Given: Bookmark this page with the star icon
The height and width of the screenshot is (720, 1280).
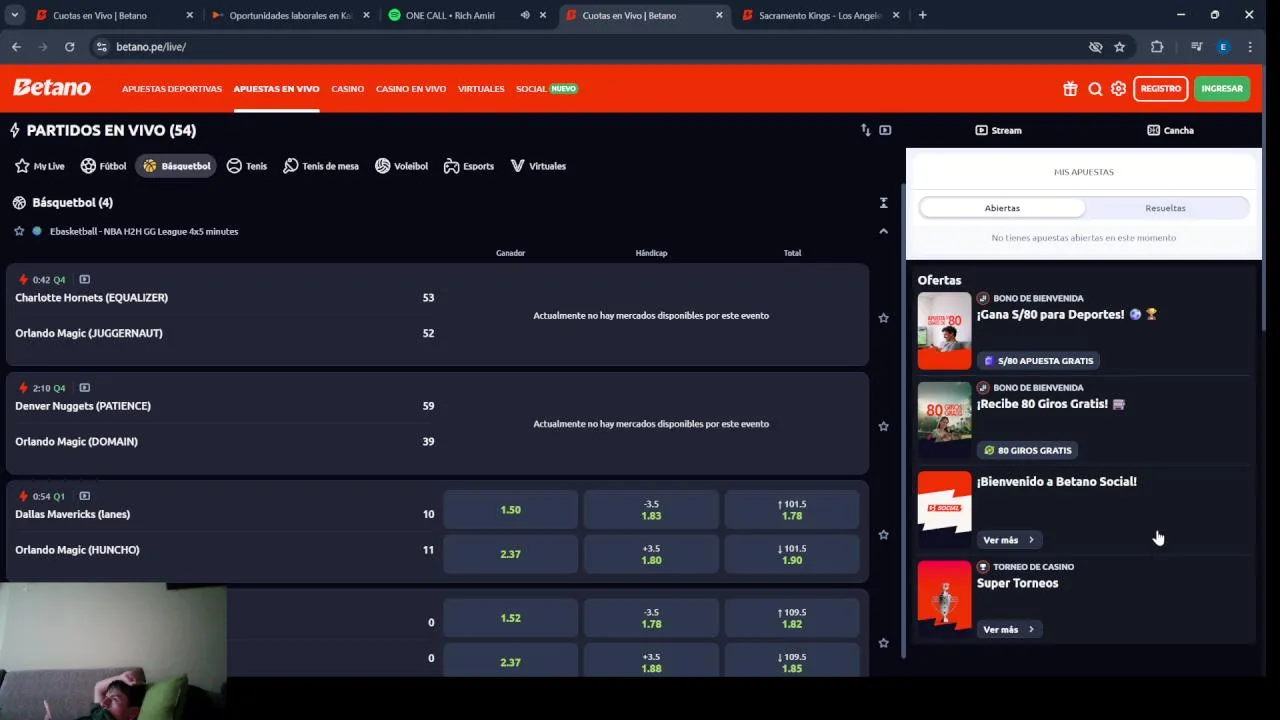Looking at the screenshot, I should coord(1119,47).
